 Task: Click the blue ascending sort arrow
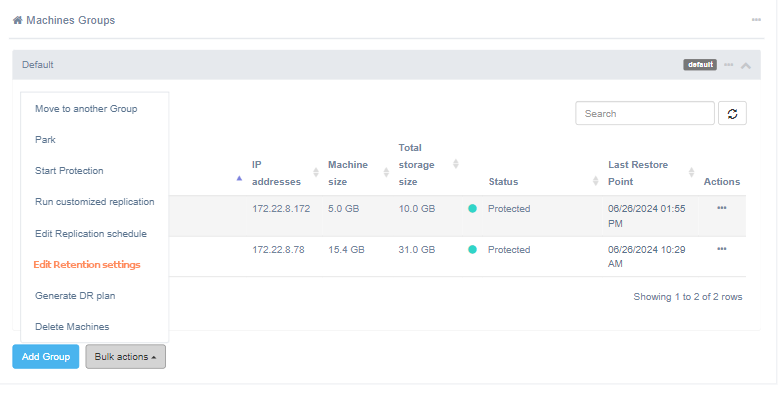coord(239,178)
